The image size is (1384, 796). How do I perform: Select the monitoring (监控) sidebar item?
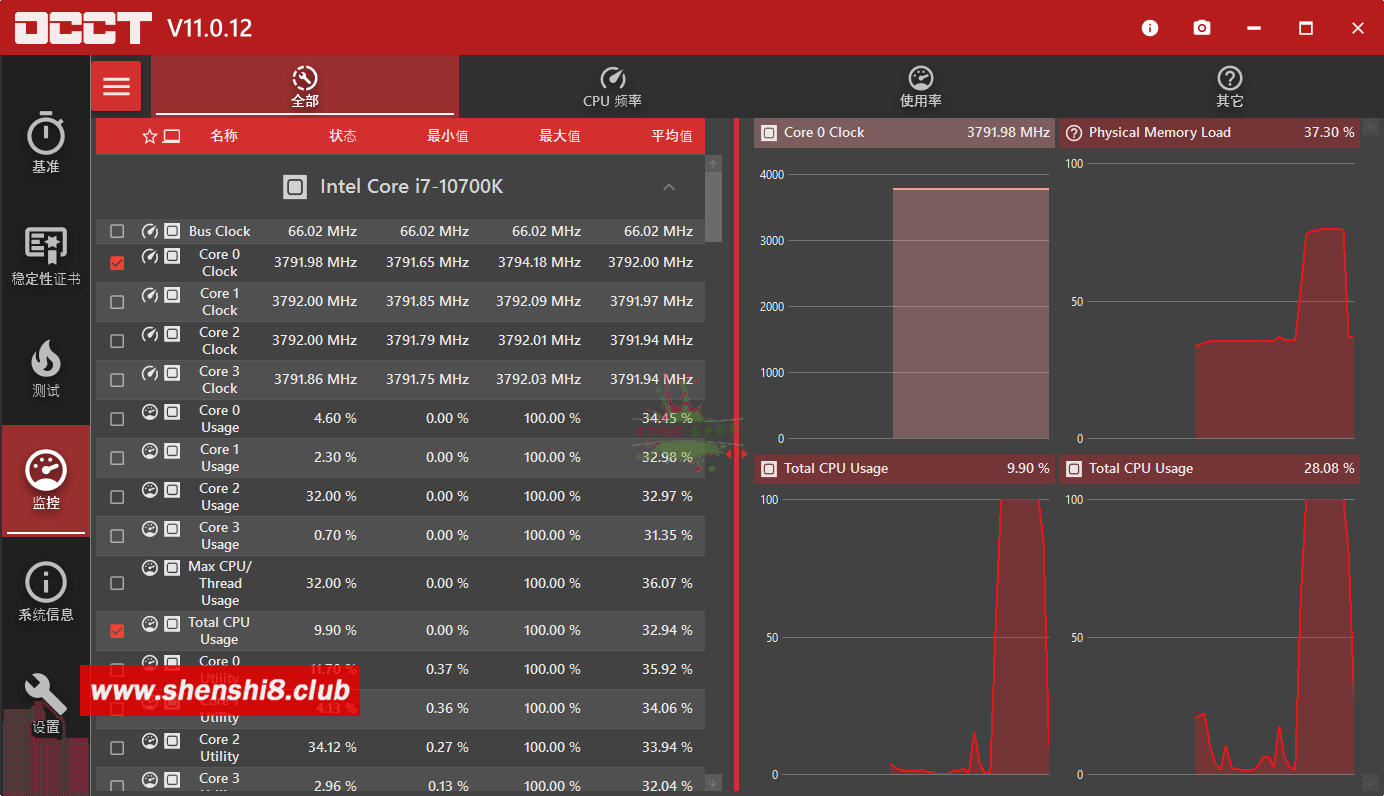tap(46, 480)
